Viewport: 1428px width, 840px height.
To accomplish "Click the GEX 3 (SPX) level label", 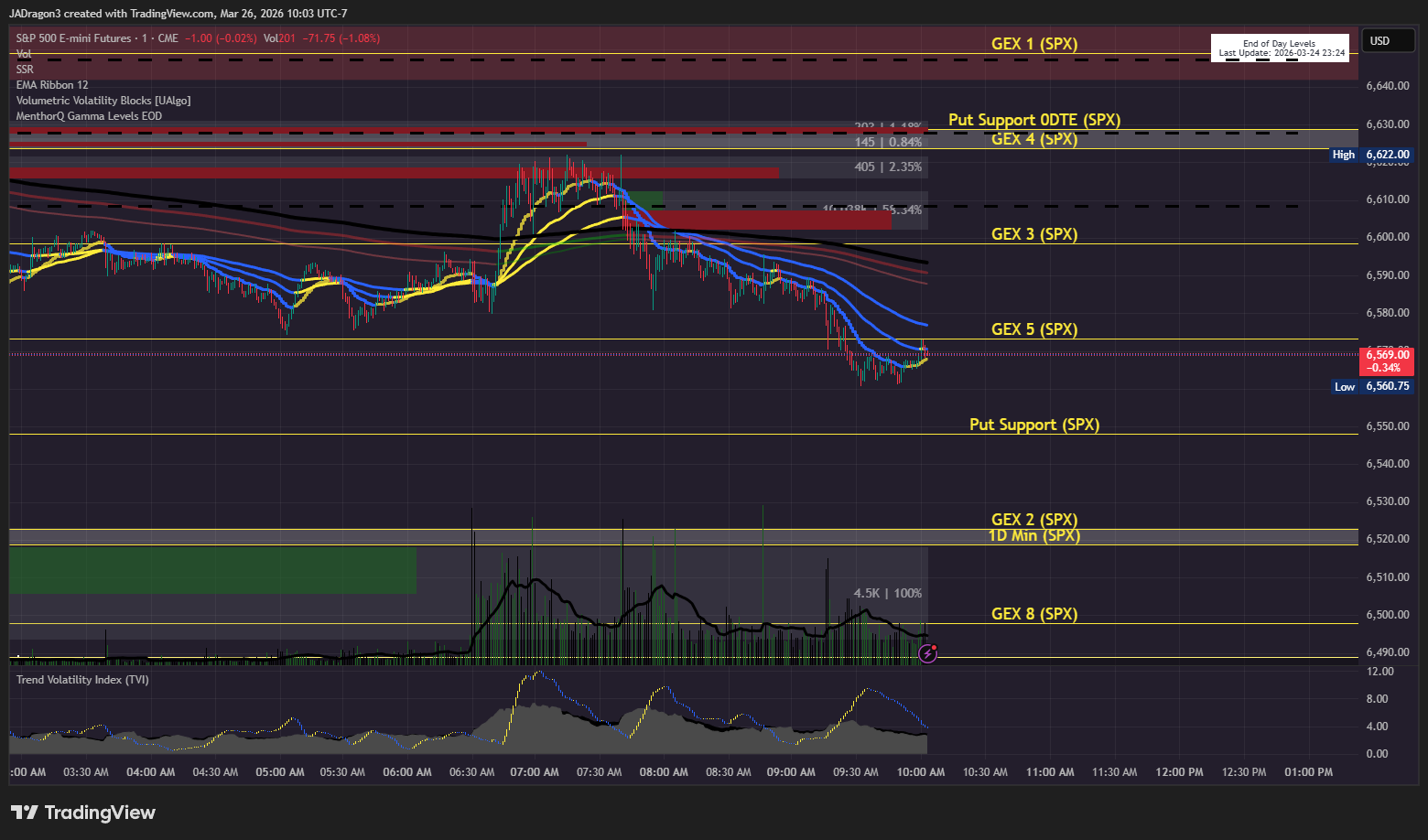I will click(1034, 234).
